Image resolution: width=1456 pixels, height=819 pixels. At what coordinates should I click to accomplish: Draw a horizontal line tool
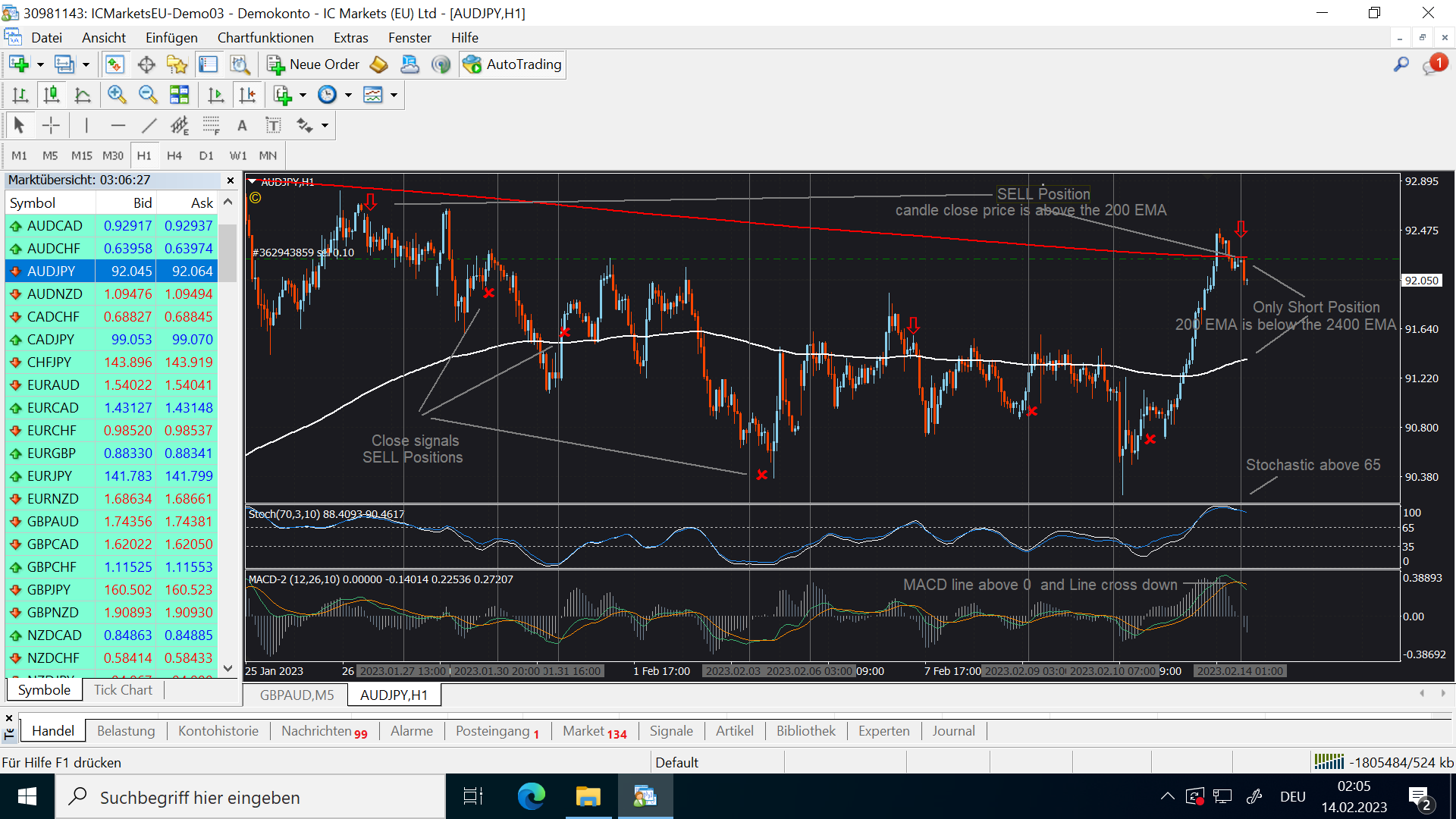(x=118, y=125)
